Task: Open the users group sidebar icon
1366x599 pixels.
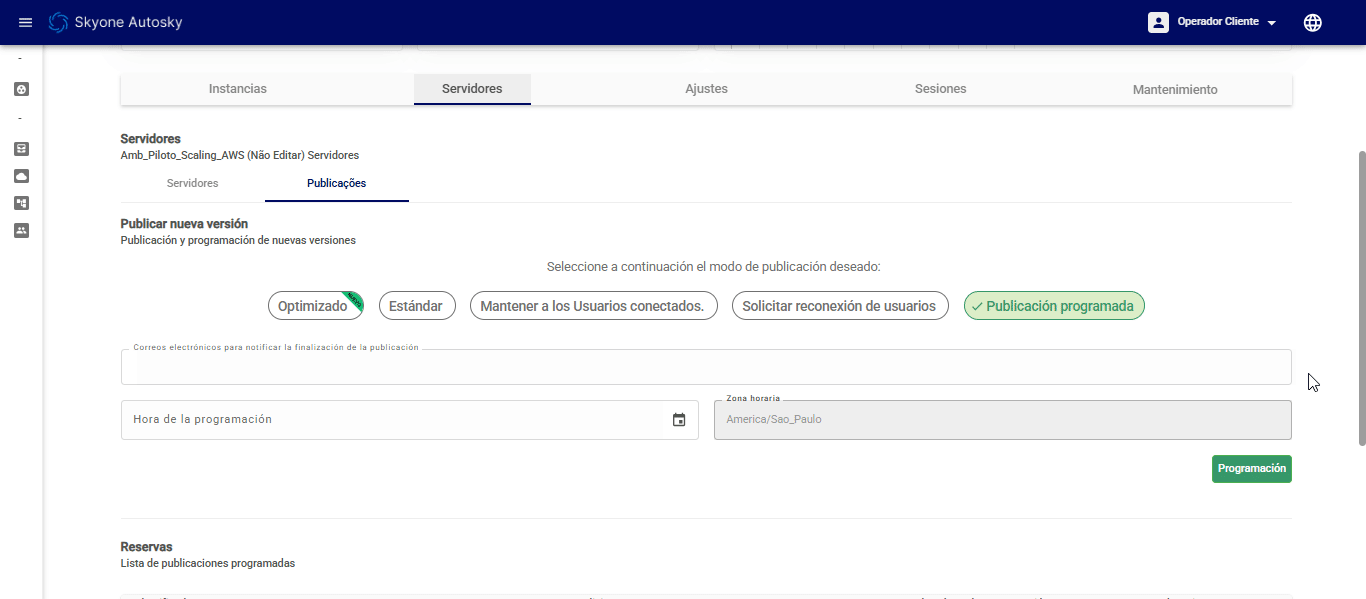Action: pos(21,230)
